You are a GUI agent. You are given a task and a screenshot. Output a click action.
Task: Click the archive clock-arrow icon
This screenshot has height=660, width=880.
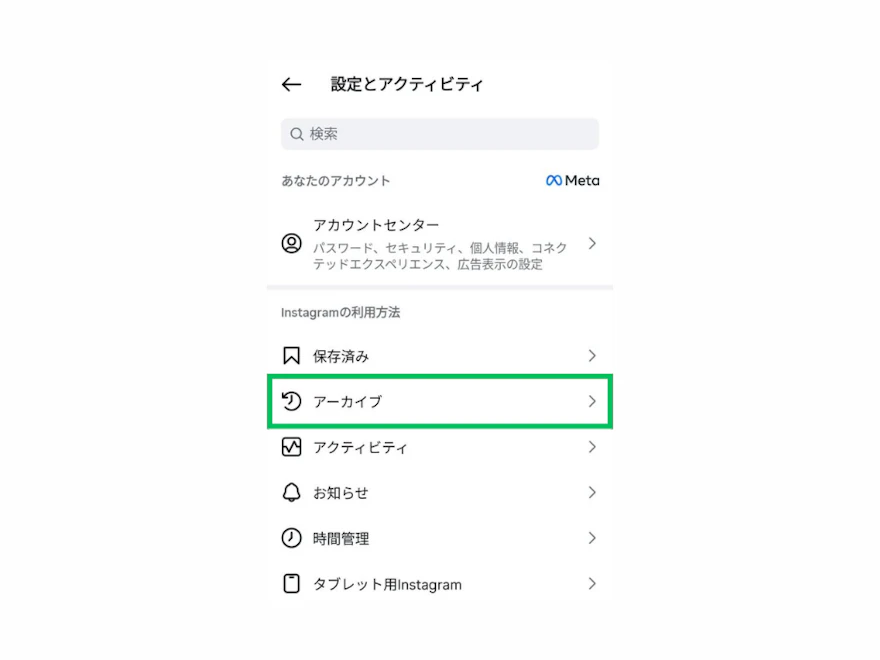[291, 401]
